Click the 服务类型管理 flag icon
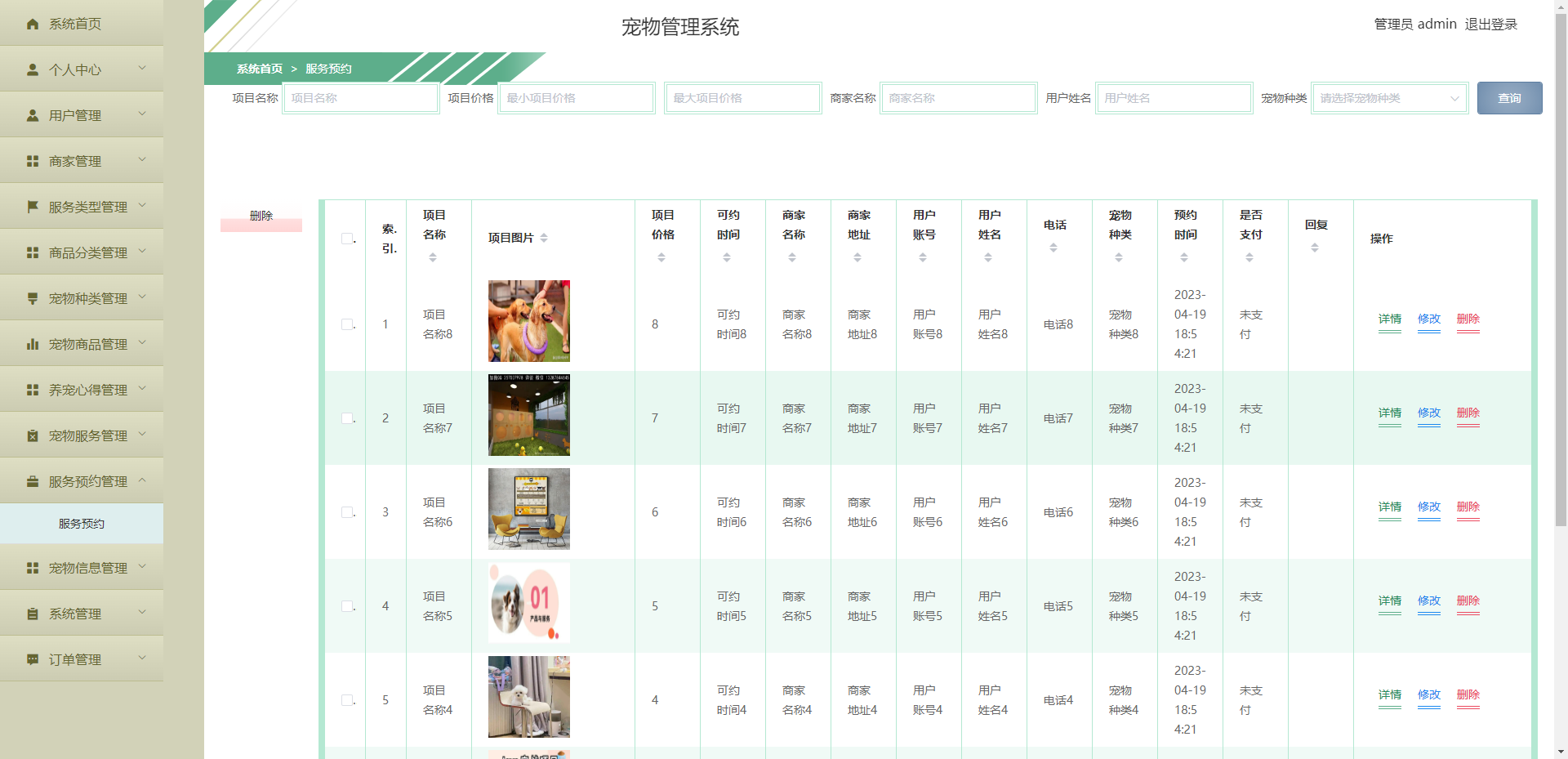The width and height of the screenshot is (1568, 759). pos(31,206)
